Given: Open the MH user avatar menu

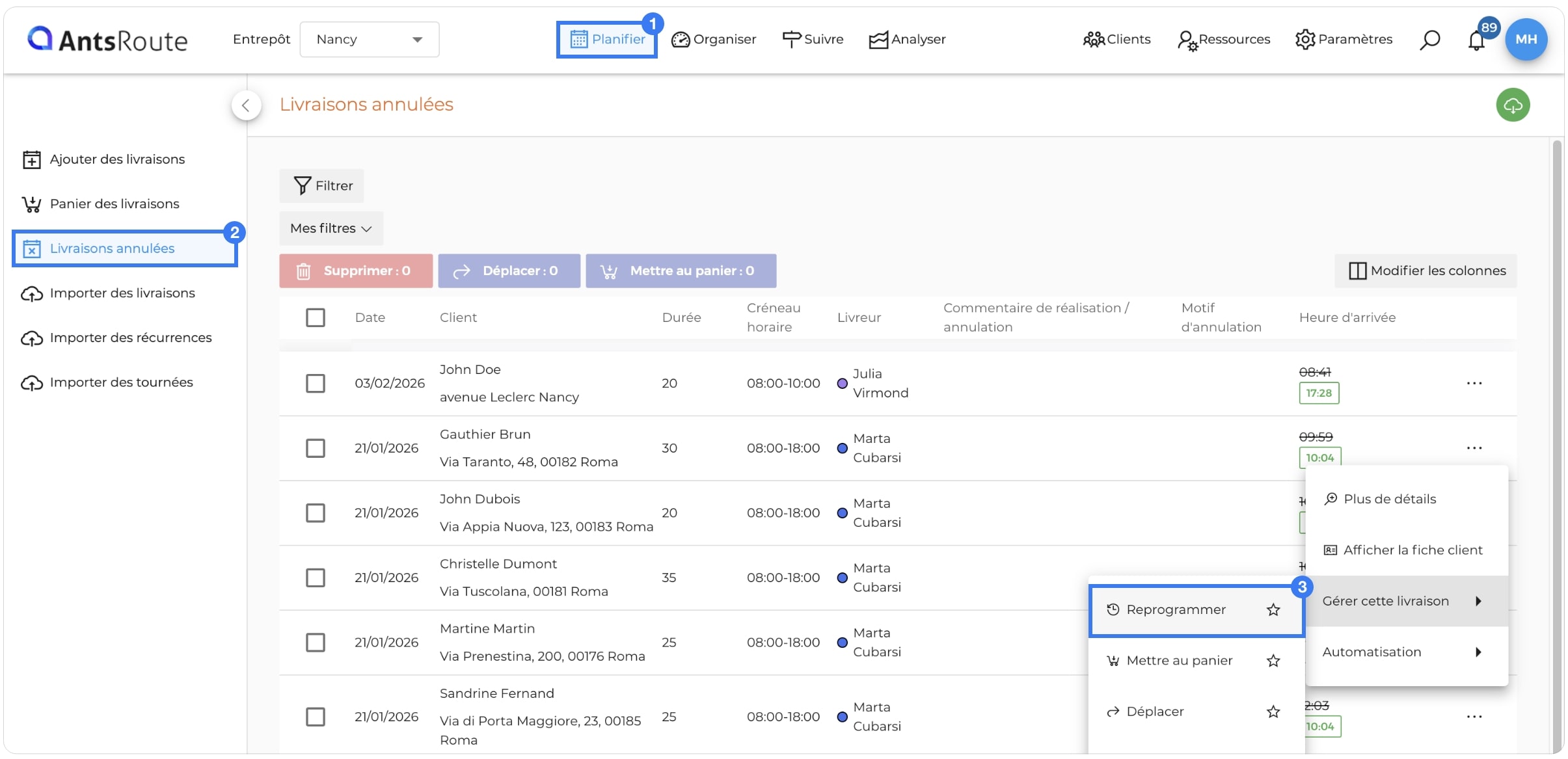Looking at the screenshot, I should coord(1526,39).
